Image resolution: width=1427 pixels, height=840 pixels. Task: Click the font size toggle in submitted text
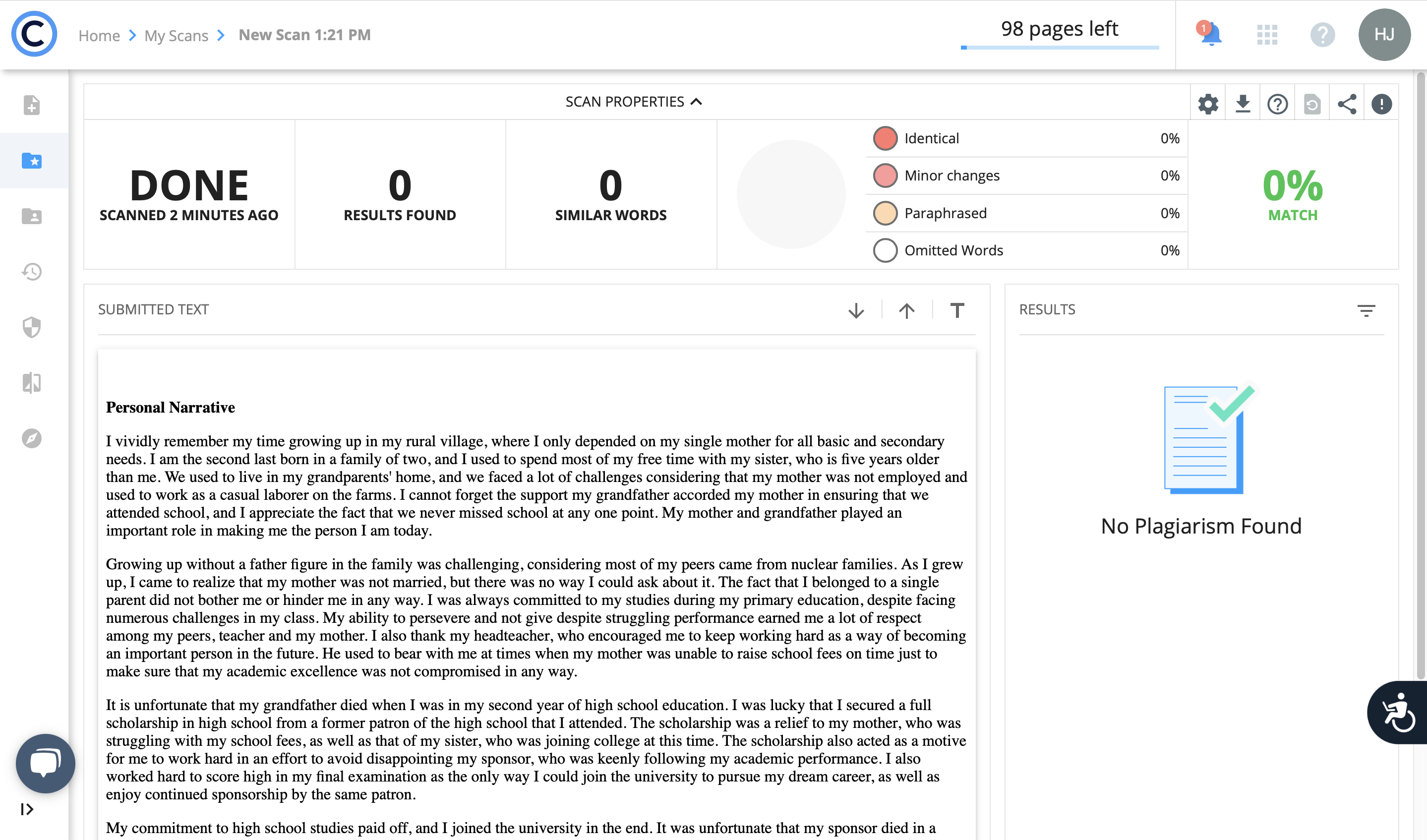956,309
